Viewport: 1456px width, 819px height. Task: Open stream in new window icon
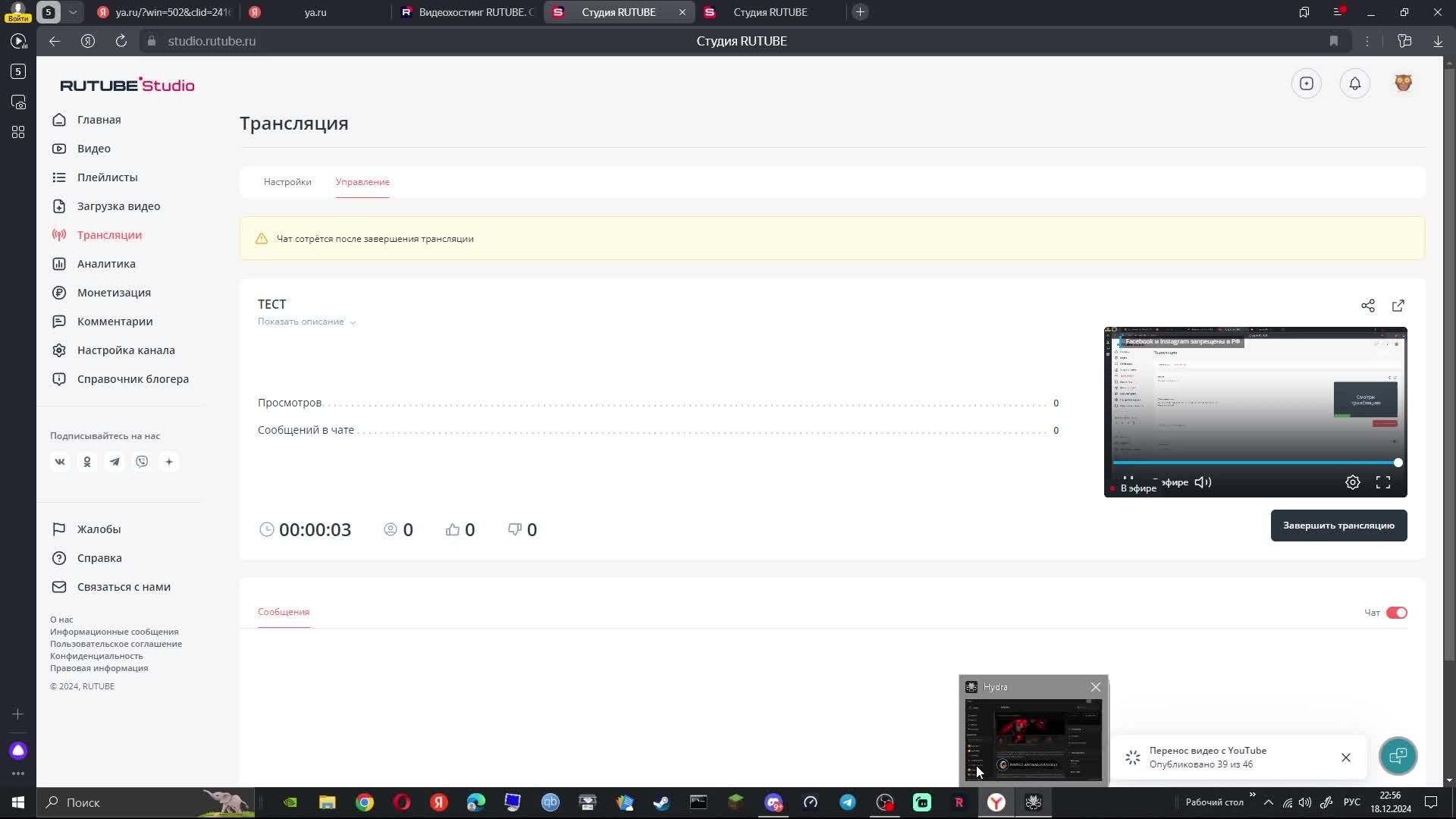tap(1398, 306)
